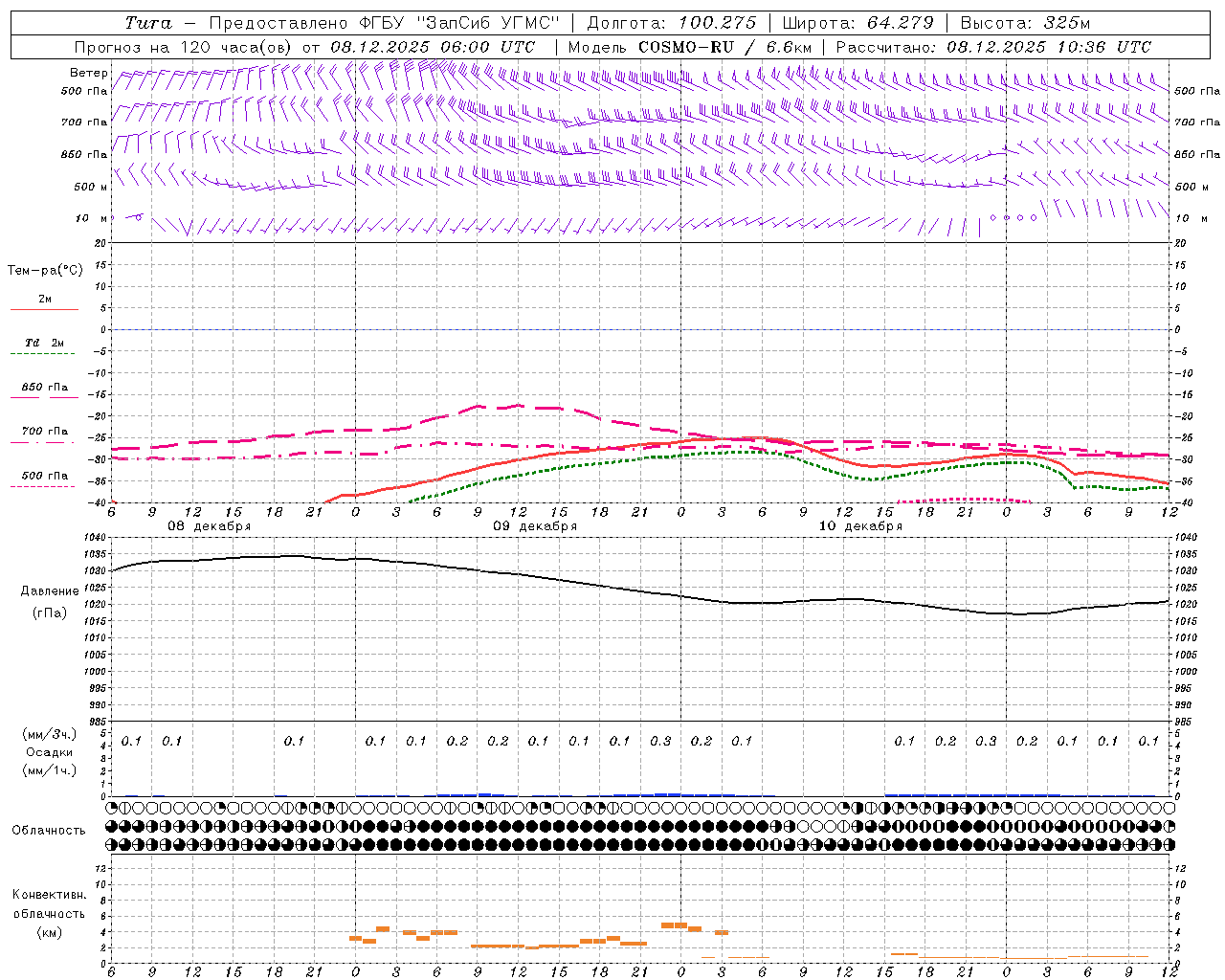
Task: Click "Рассчитано: 08.12.2025 10:36 UTC" timestamp
Action: click(x=993, y=47)
